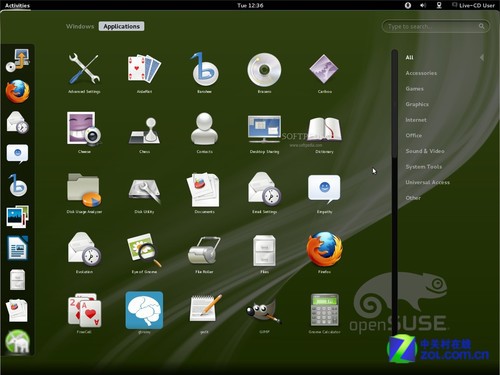
Task: Click the volume icon in top bar
Action: click(x=423, y=5)
